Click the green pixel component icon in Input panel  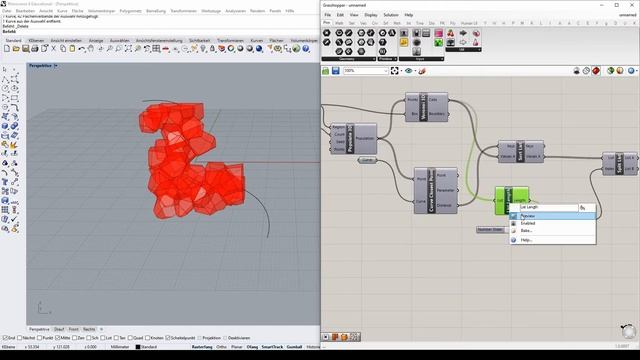click(x=438, y=42)
